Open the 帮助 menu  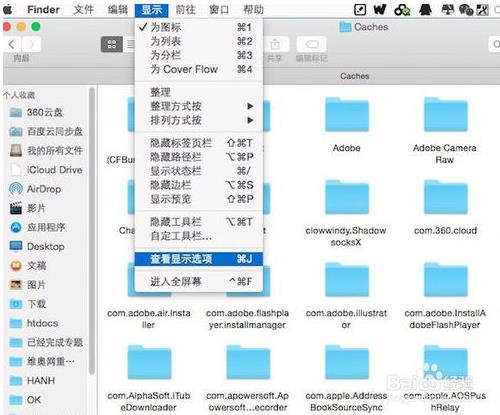pos(253,10)
